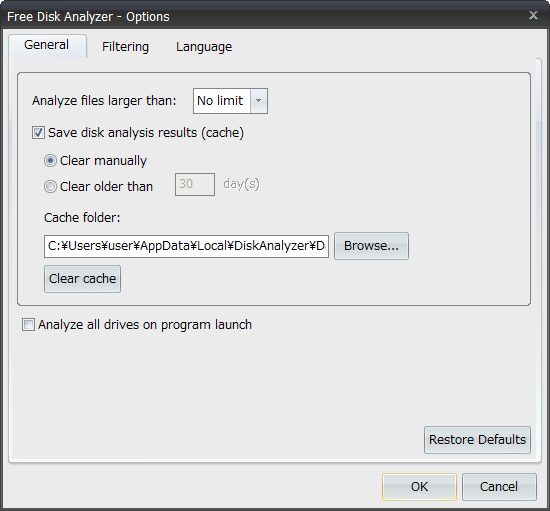Select the General tab
The width and height of the screenshot is (550, 511).
coord(47,46)
